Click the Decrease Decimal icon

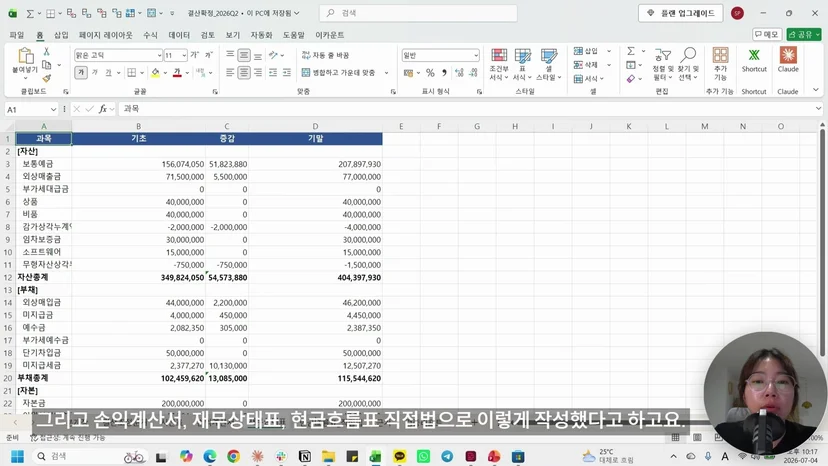[473, 72]
